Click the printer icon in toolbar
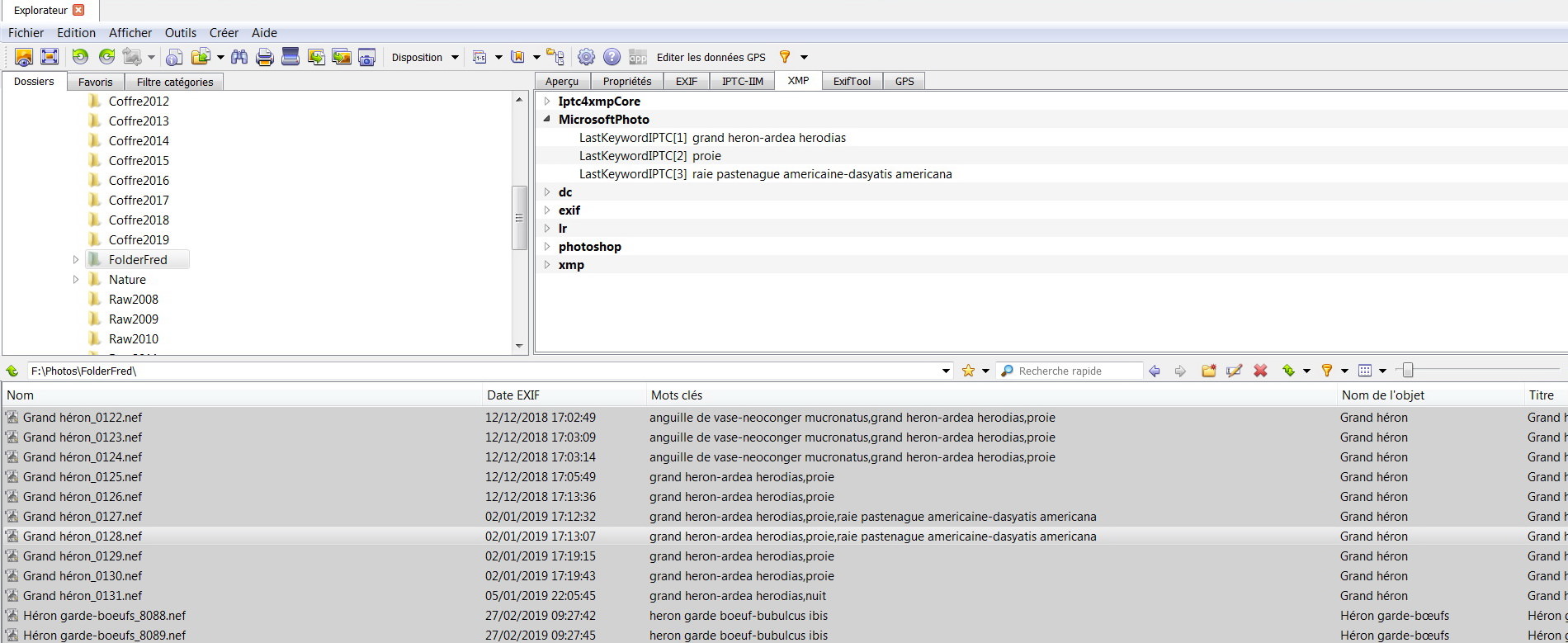 pyautogui.click(x=265, y=57)
